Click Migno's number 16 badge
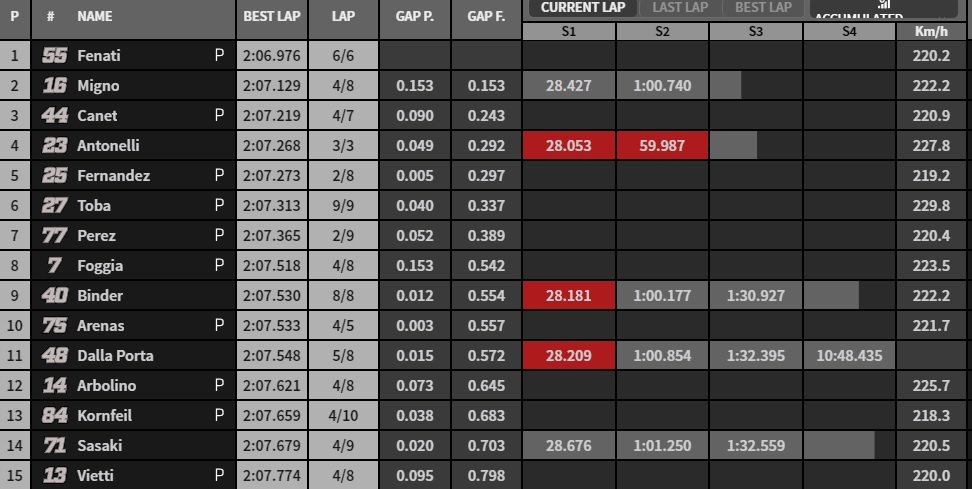Screen dimensions: 972x489 (x=54, y=86)
